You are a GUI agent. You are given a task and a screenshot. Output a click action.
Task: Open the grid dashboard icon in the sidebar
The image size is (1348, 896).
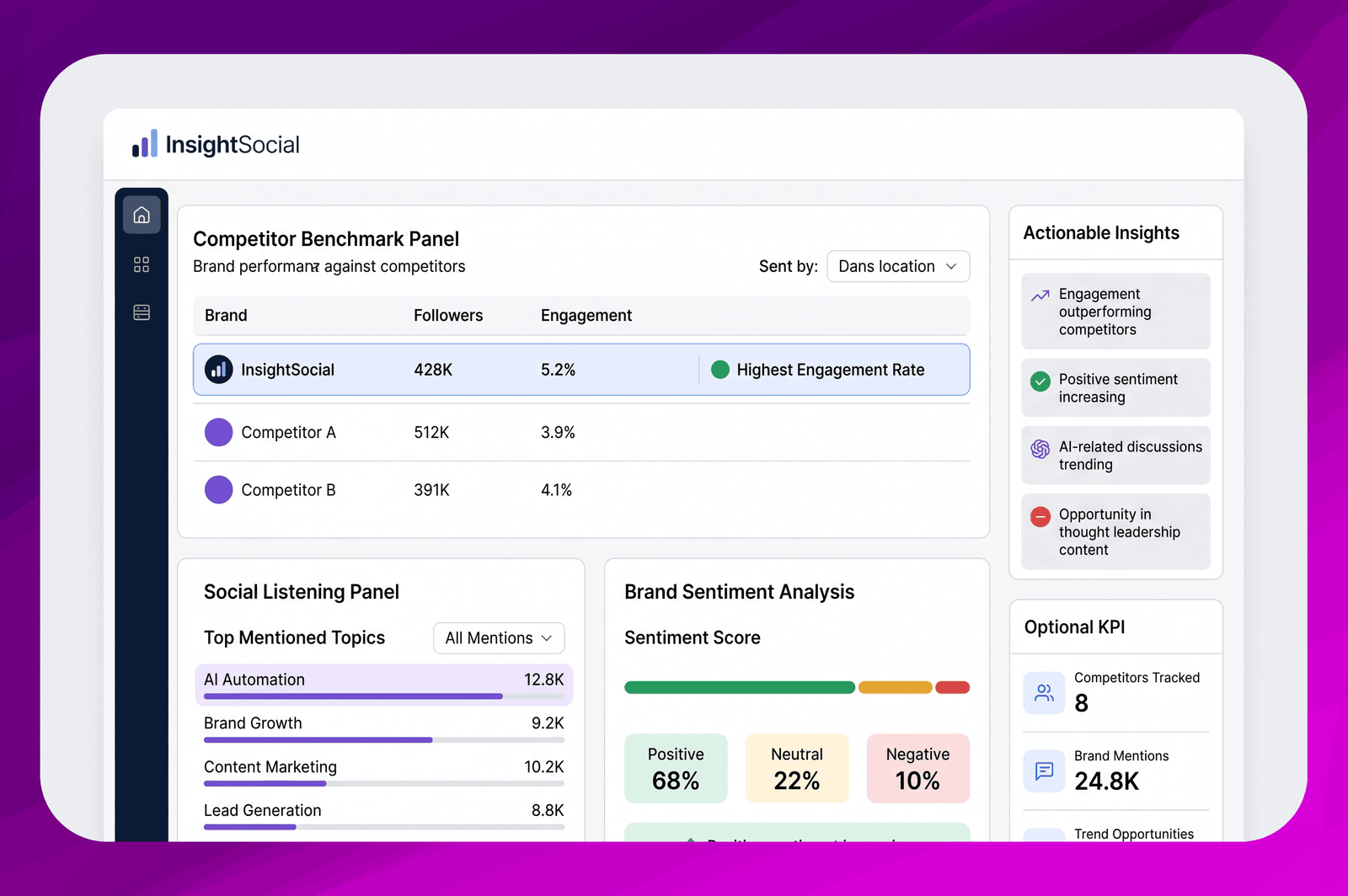tap(142, 264)
